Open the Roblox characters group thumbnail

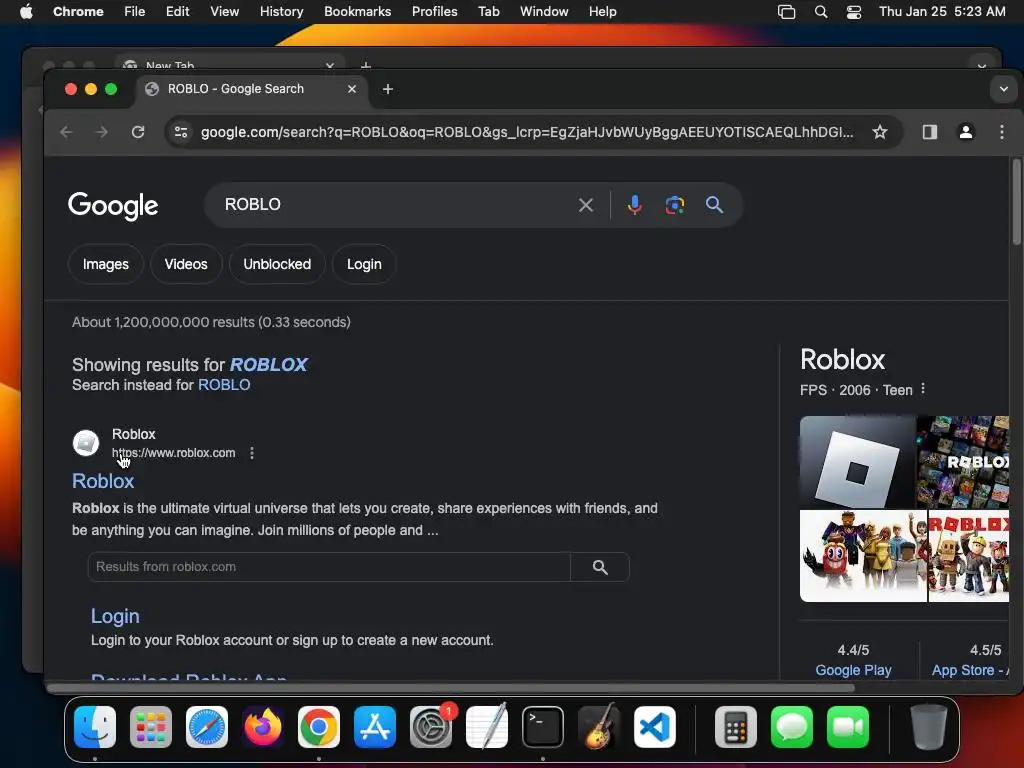pyautogui.click(x=863, y=556)
